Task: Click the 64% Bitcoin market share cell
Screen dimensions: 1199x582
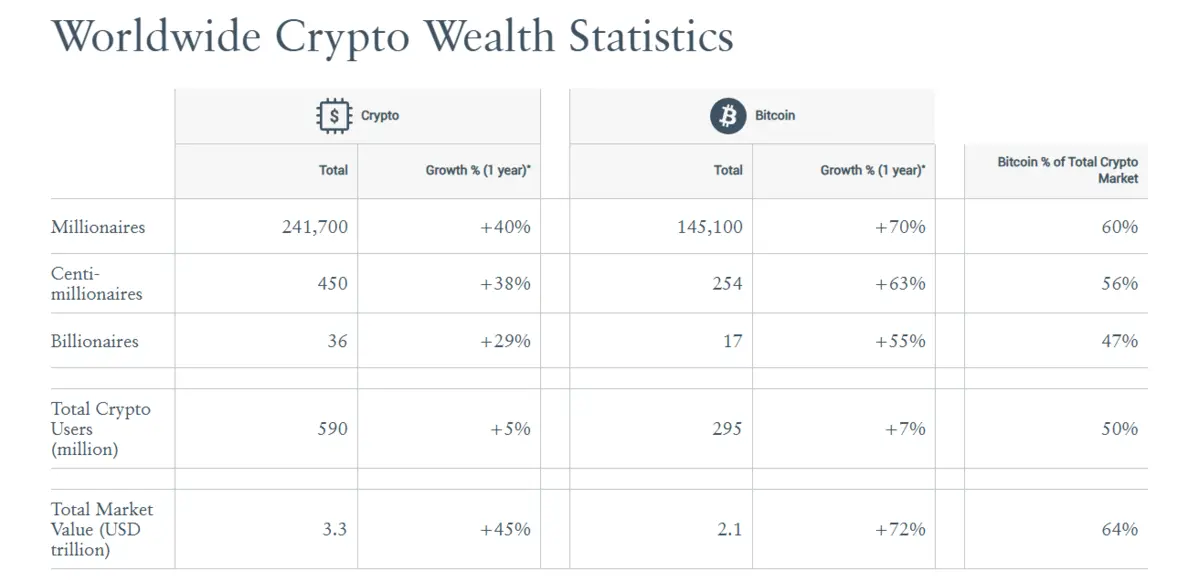Action: [1120, 529]
